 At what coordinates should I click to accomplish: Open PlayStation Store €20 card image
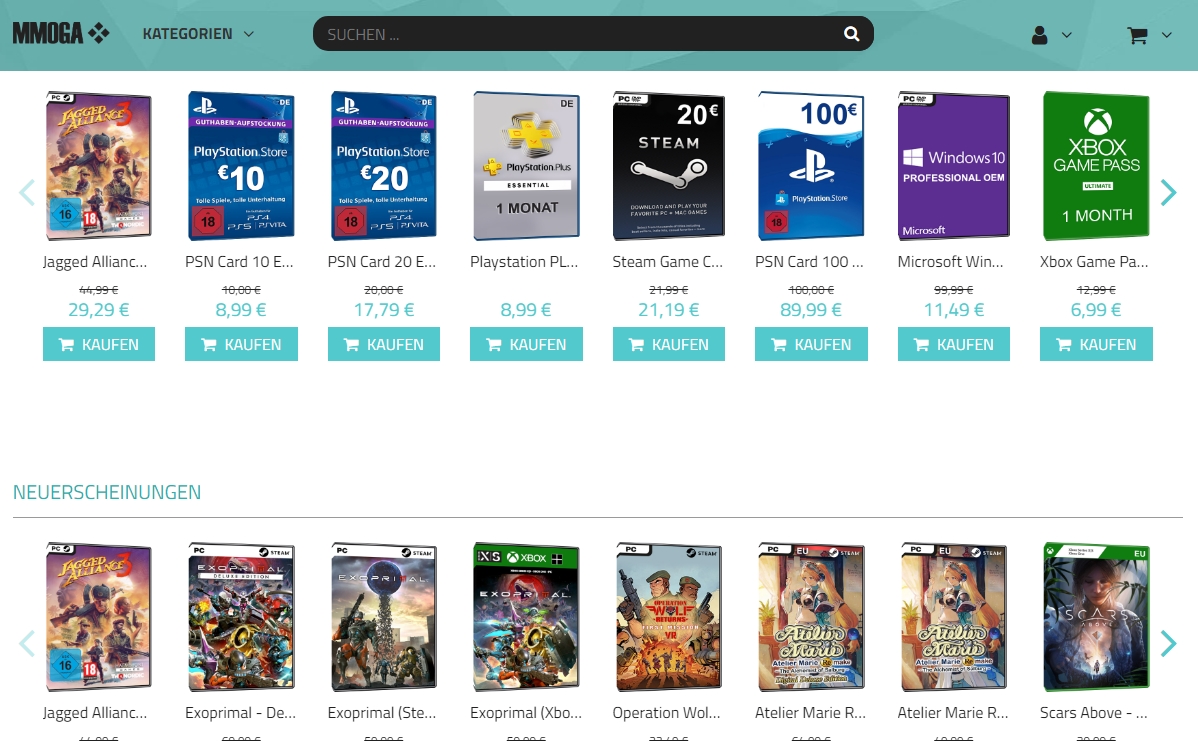384,166
